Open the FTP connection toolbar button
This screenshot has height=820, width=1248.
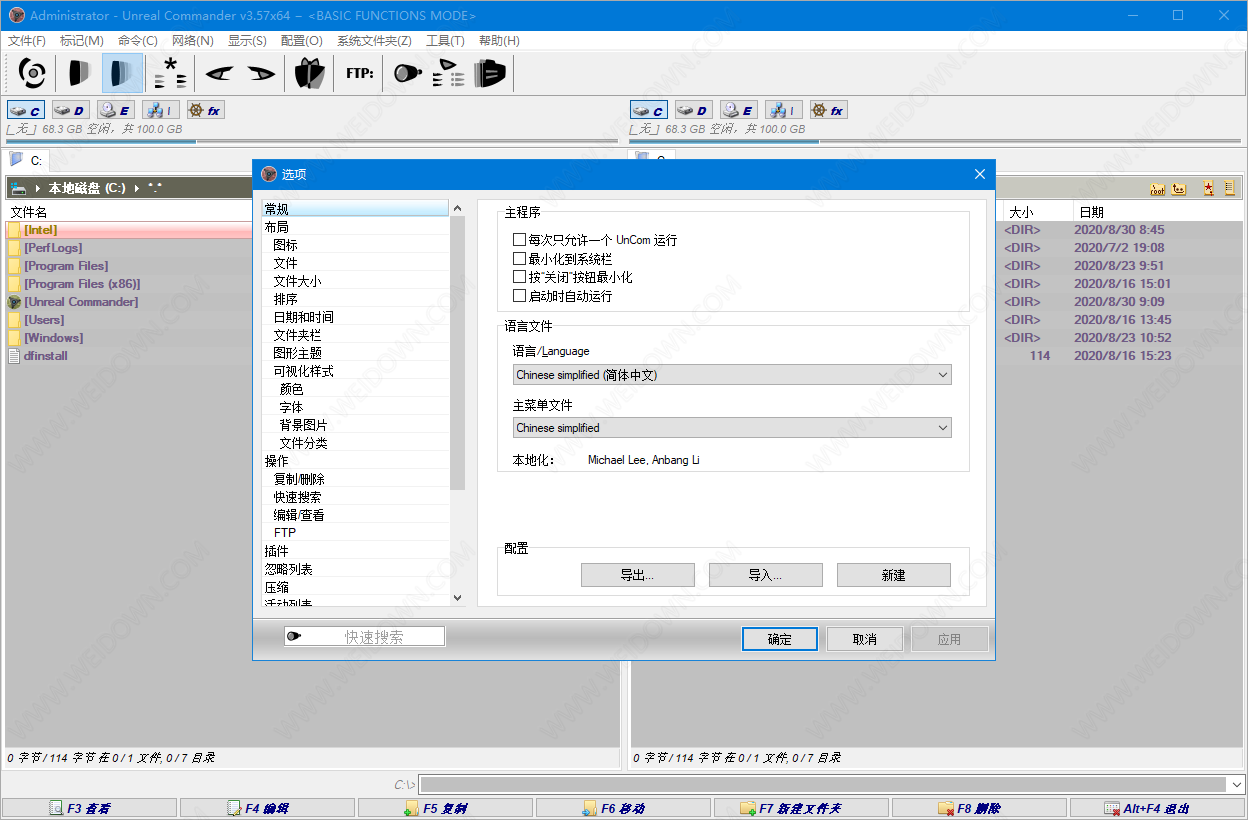360,73
